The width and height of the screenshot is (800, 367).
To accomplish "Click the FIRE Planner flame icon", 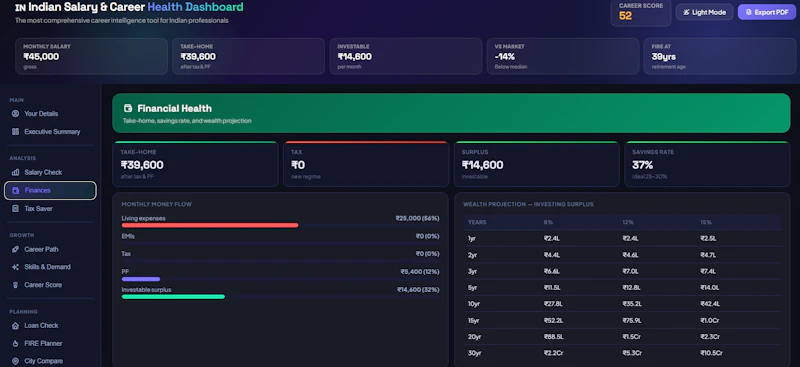I will coord(15,344).
